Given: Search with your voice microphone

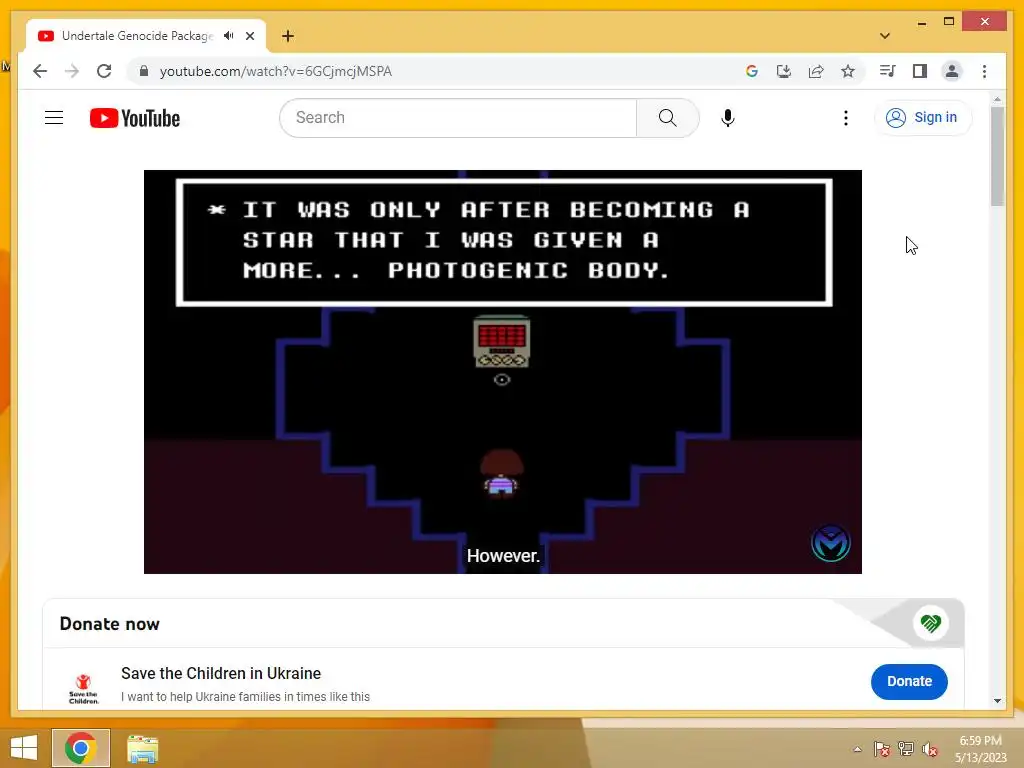Looking at the screenshot, I should (x=728, y=118).
